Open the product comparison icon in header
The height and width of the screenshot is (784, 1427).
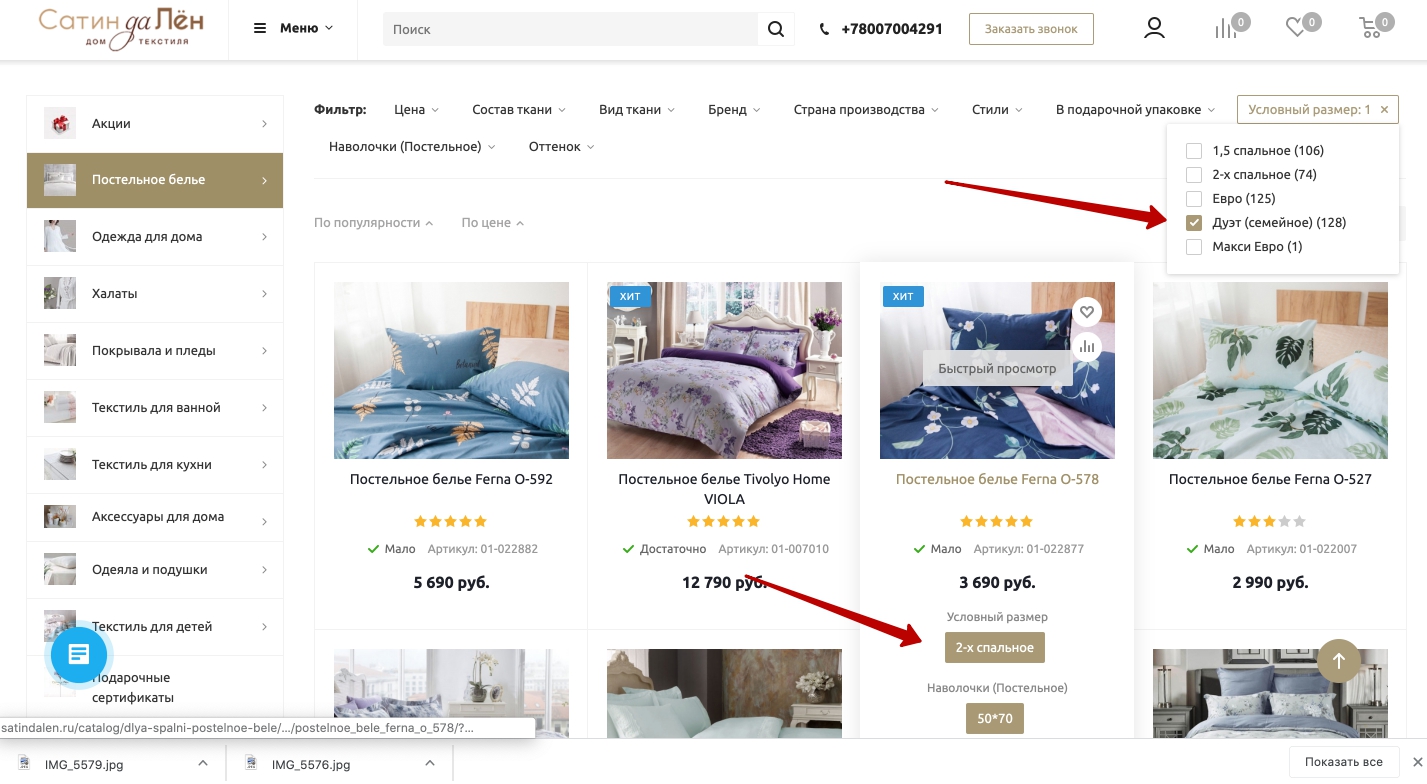coord(1226,29)
